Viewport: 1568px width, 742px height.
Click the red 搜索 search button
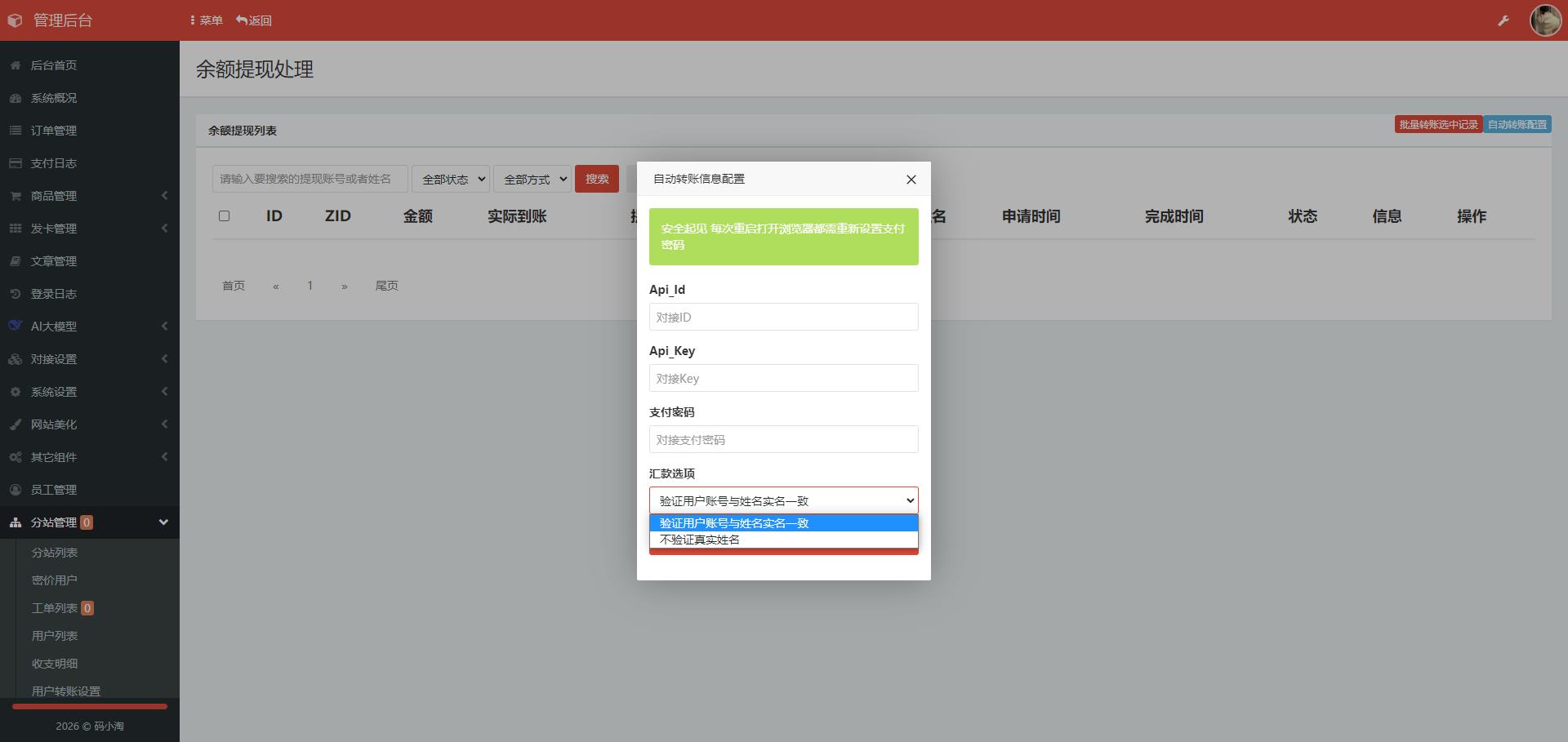coord(596,179)
